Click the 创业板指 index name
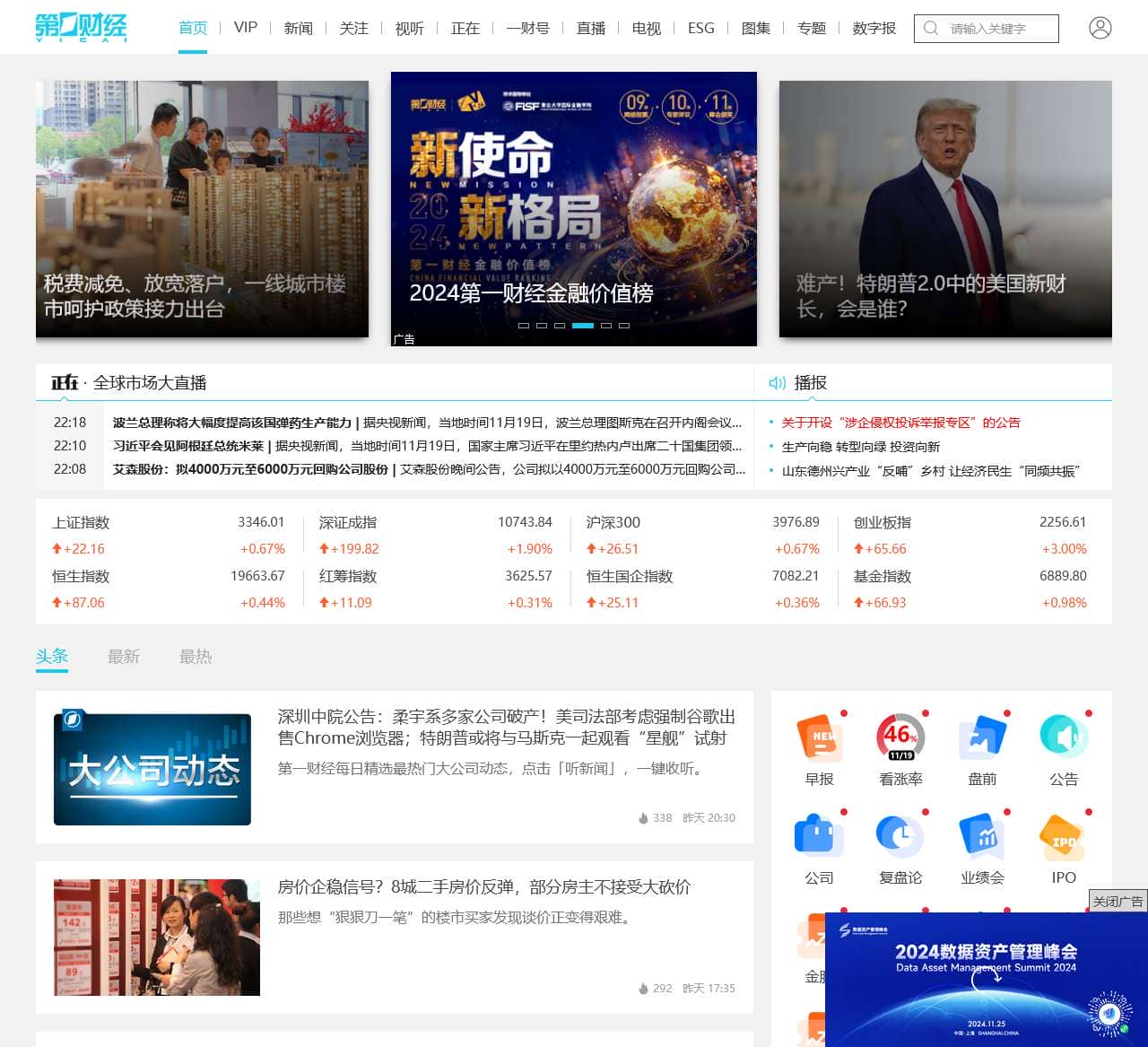1148x1047 pixels. click(883, 522)
